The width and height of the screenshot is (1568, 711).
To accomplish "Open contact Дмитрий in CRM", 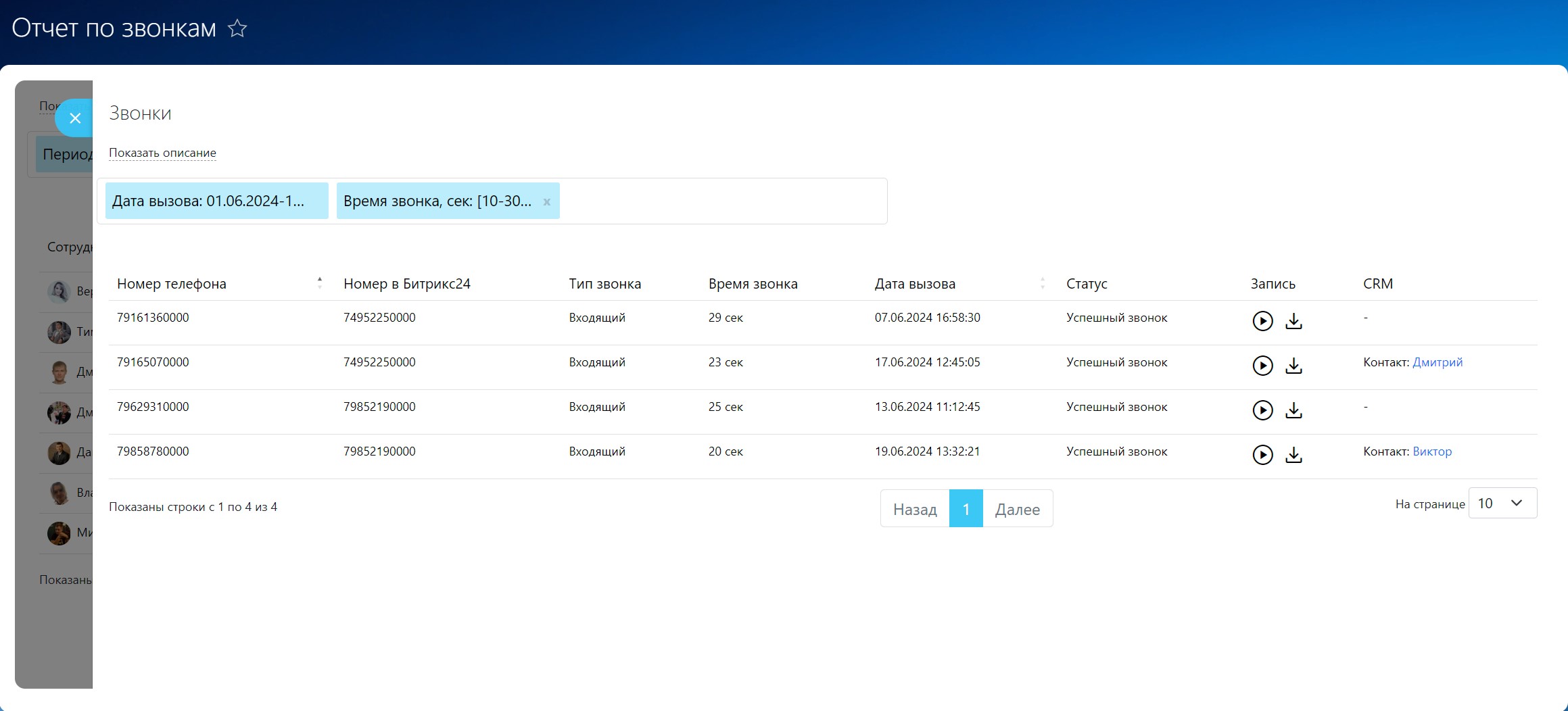I will tap(1437, 362).
